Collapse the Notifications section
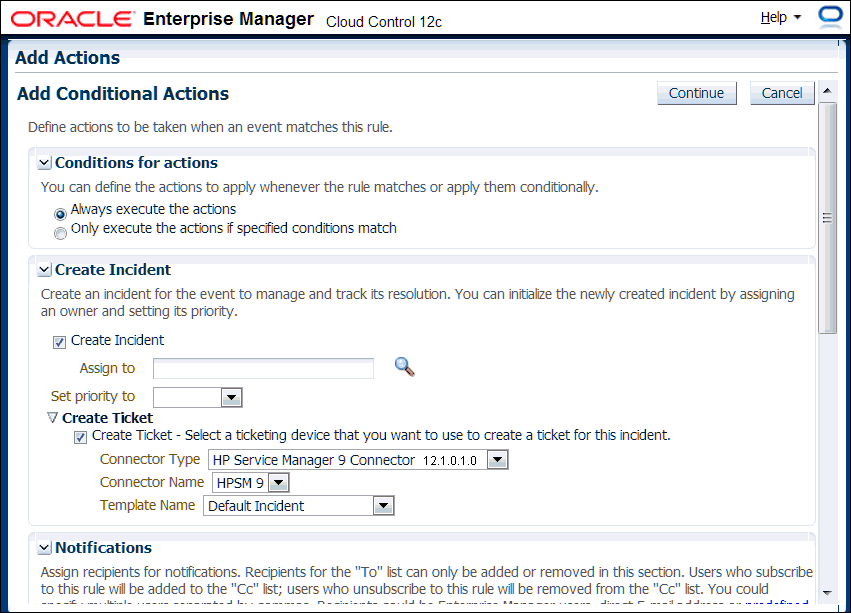This screenshot has width=851, height=613. [x=45, y=548]
